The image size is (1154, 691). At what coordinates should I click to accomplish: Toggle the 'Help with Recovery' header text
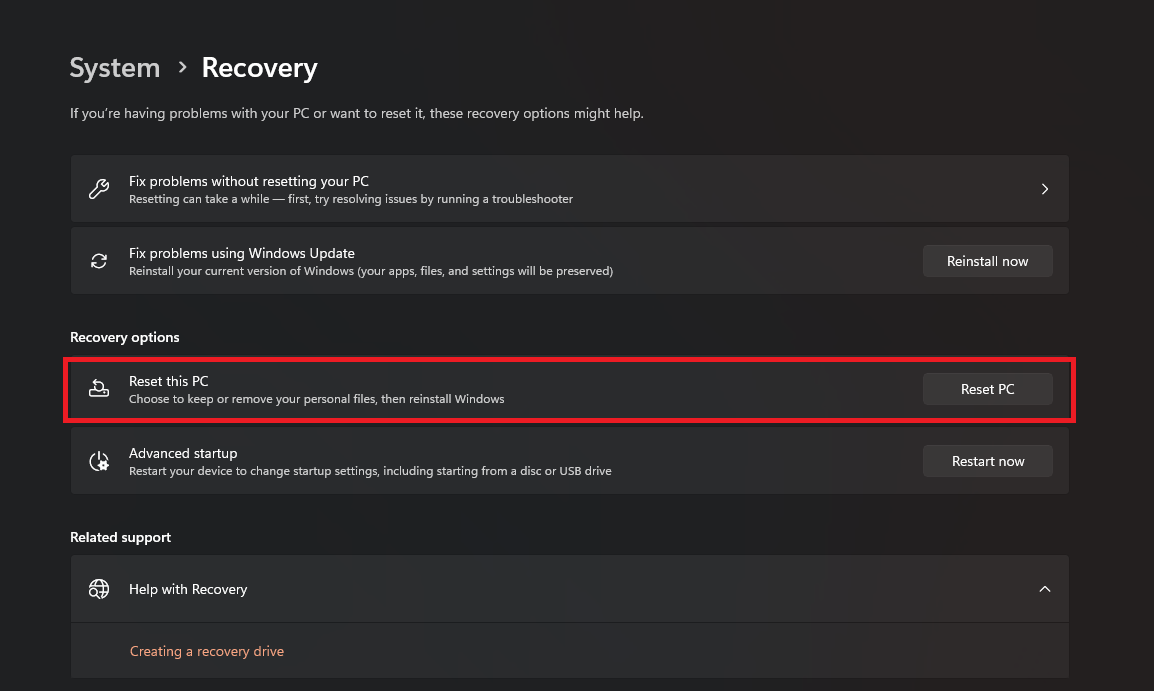click(x=188, y=589)
